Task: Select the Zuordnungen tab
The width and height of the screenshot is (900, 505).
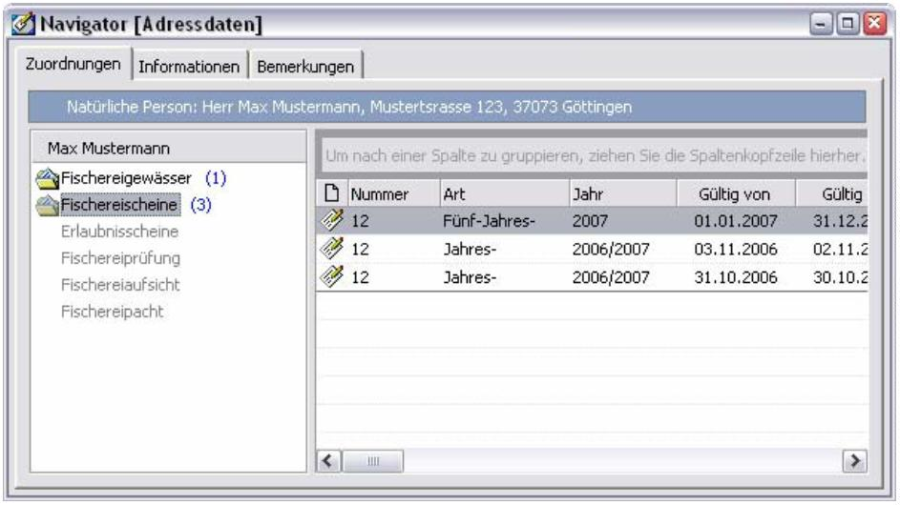Action: [70, 65]
